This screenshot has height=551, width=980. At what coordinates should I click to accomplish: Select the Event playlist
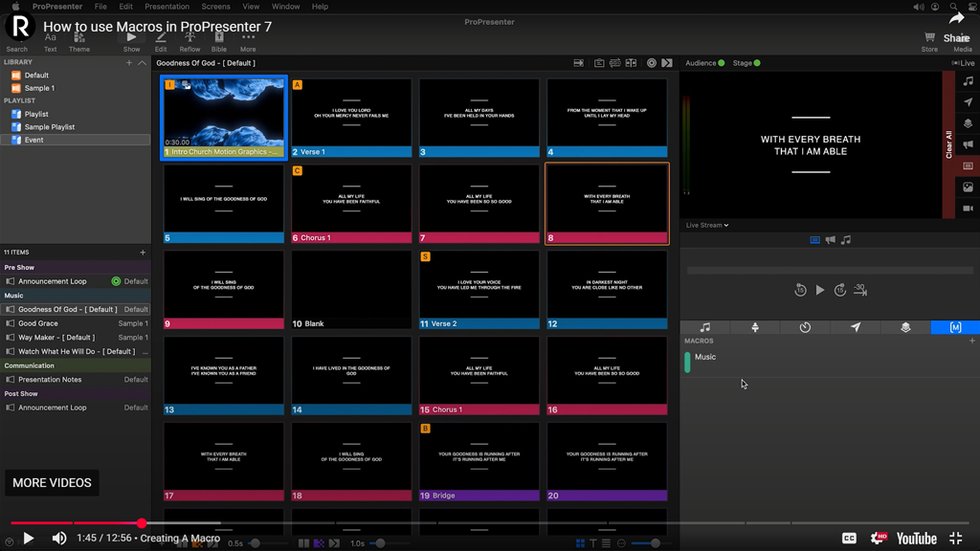pos(75,140)
